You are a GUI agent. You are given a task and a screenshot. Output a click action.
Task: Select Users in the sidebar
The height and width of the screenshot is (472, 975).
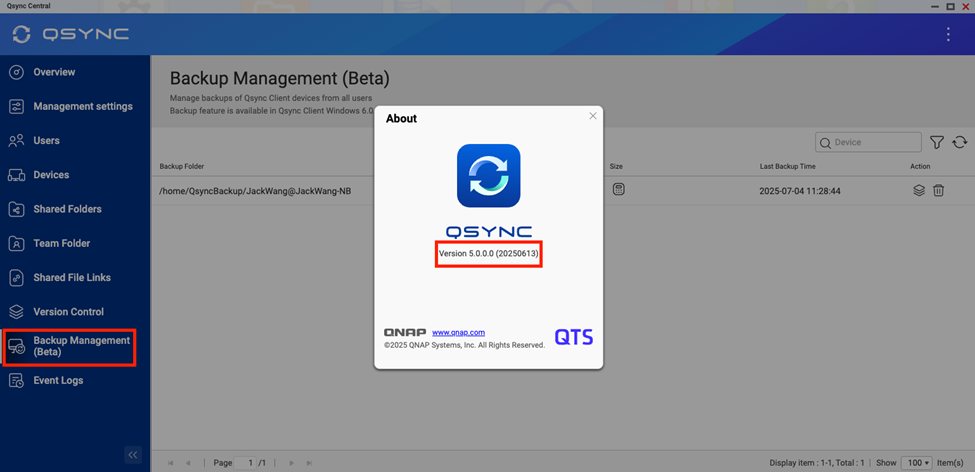point(46,141)
